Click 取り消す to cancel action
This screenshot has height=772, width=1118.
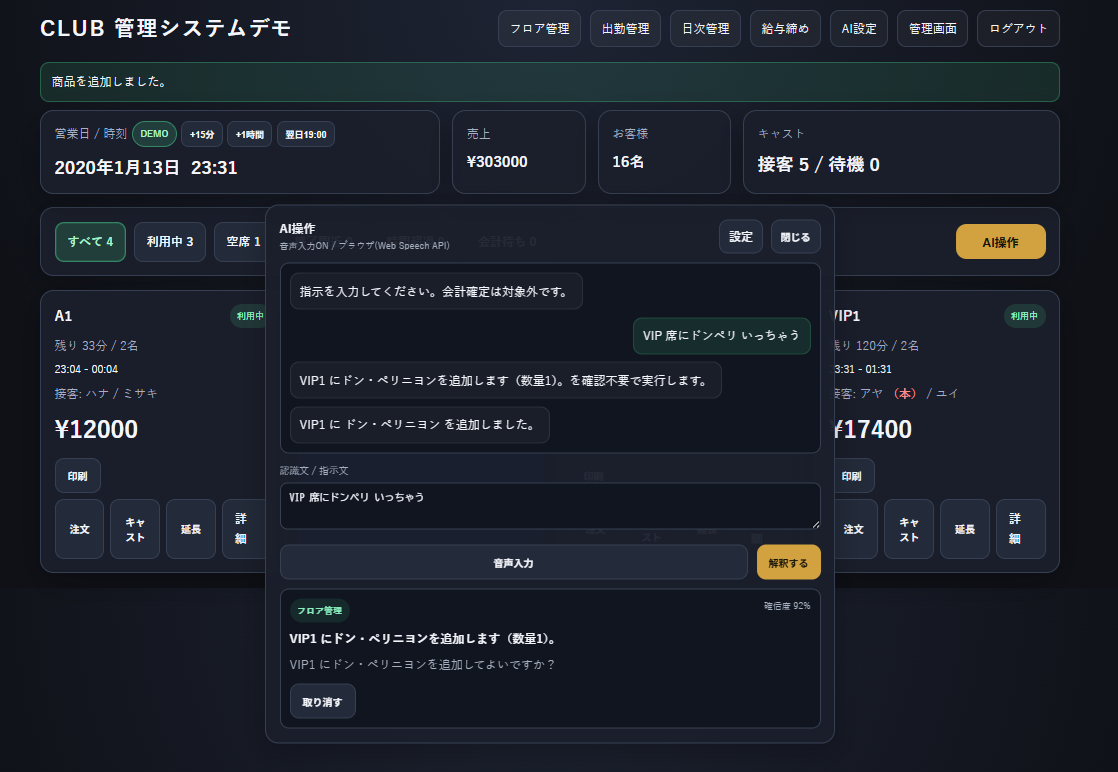point(322,701)
